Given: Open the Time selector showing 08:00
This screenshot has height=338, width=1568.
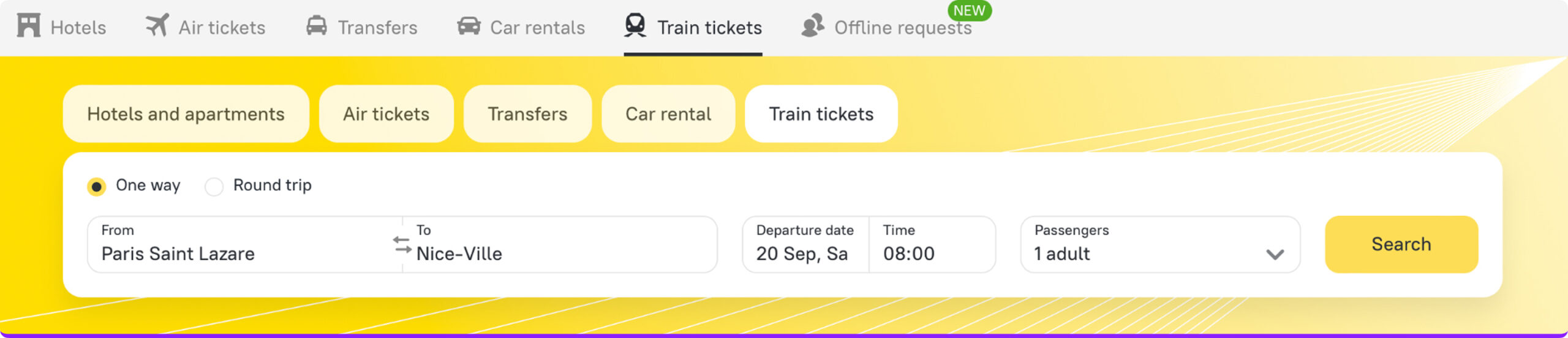Looking at the screenshot, I should [931, 244].
